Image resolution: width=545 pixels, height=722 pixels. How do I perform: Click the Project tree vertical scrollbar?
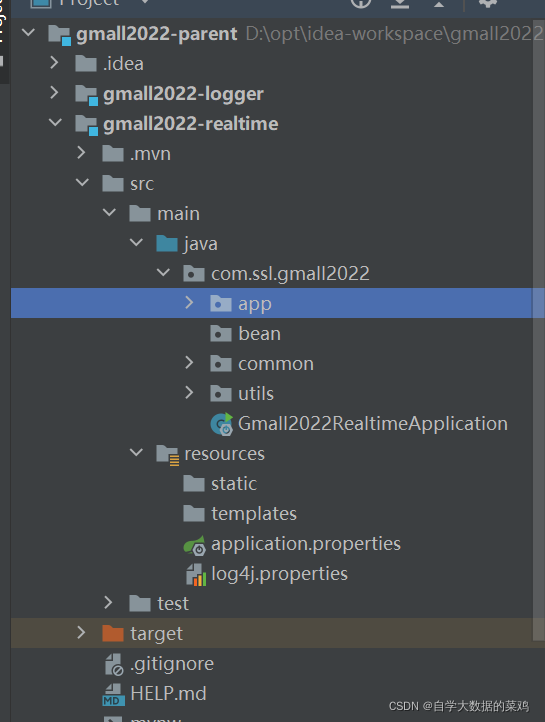539,330
